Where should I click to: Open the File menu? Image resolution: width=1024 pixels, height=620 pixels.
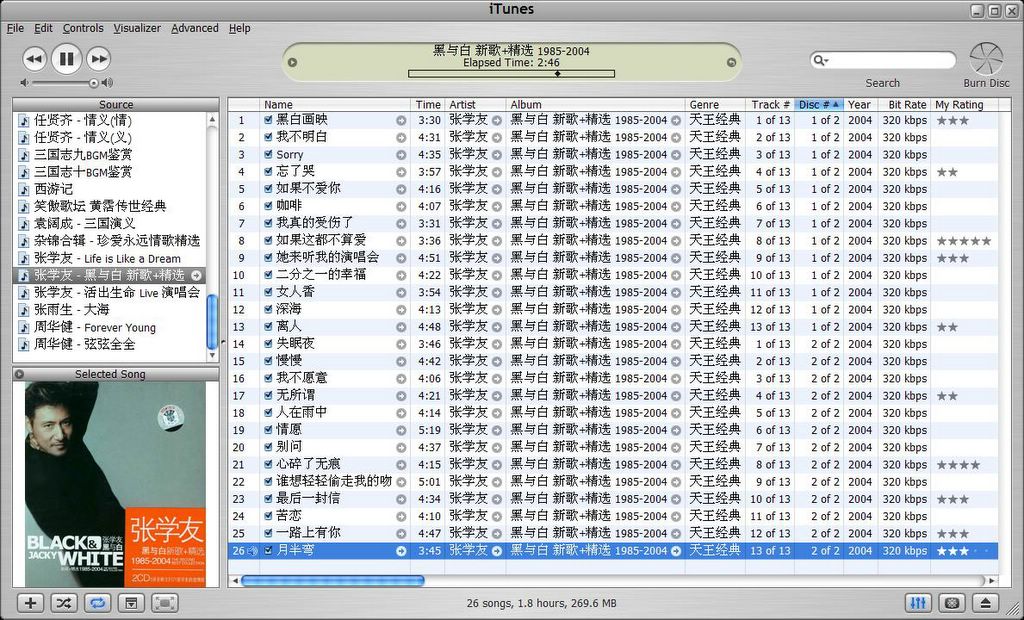pyautogui.click(x=15, y=28)
